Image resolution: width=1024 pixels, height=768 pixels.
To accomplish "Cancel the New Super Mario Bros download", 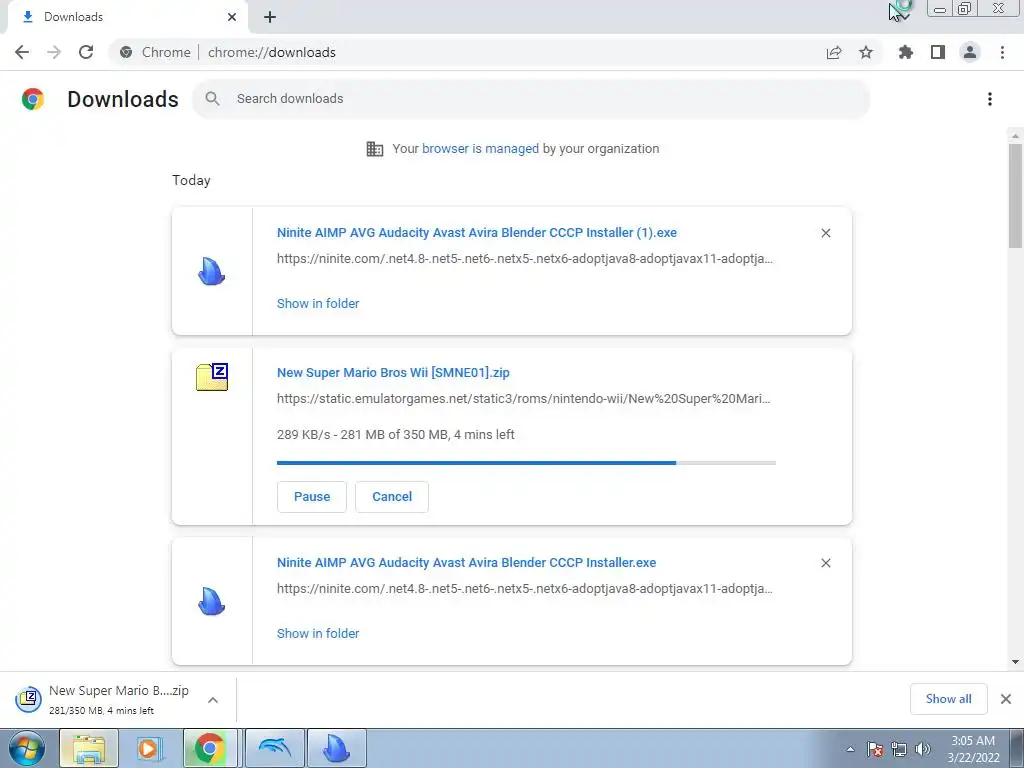I will click(392, 497).
